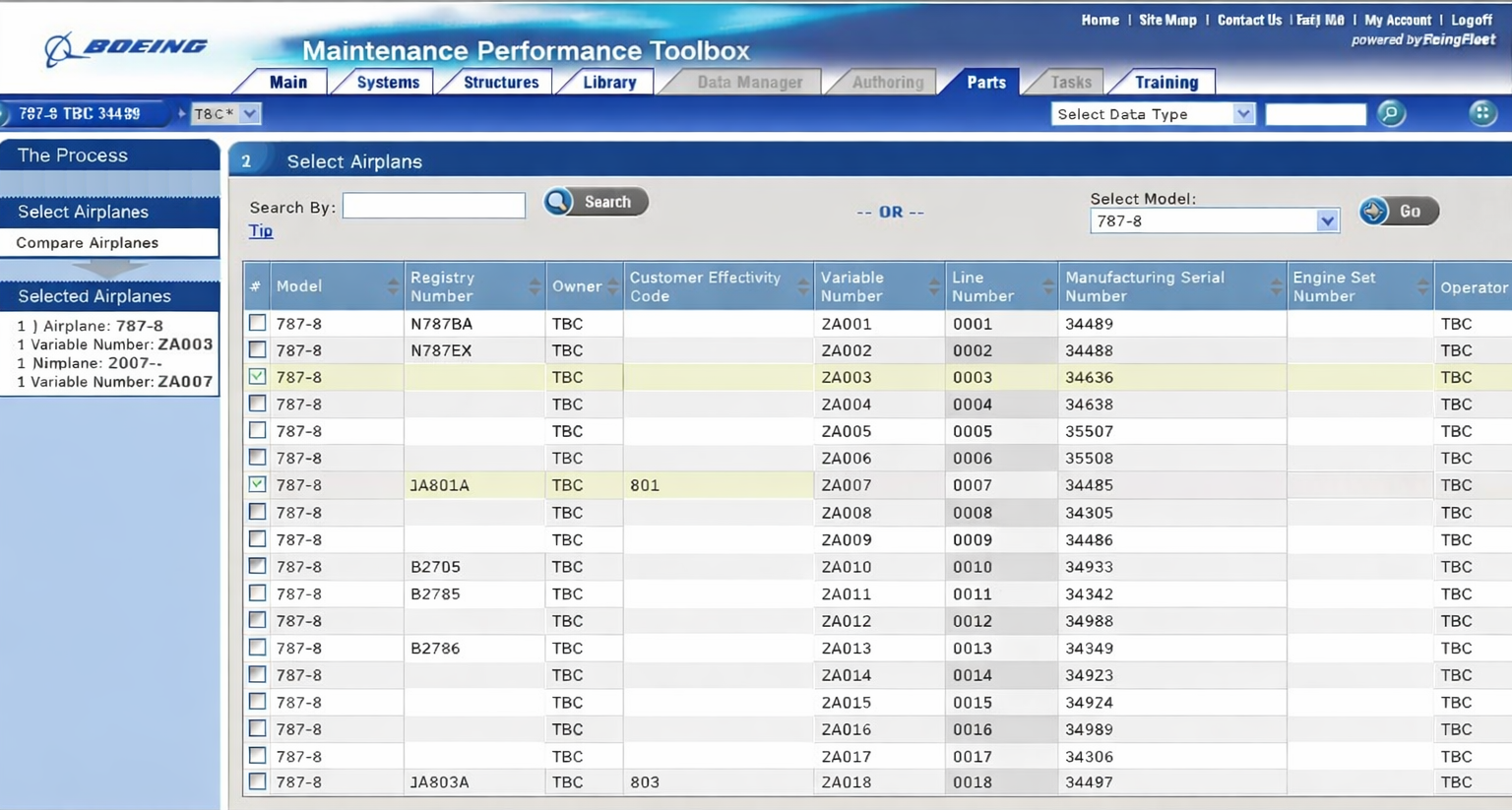Click the Search button with magnifier
Image resolution: width=1512 pixels, height=810 pixels.
(x=596, y=202)
